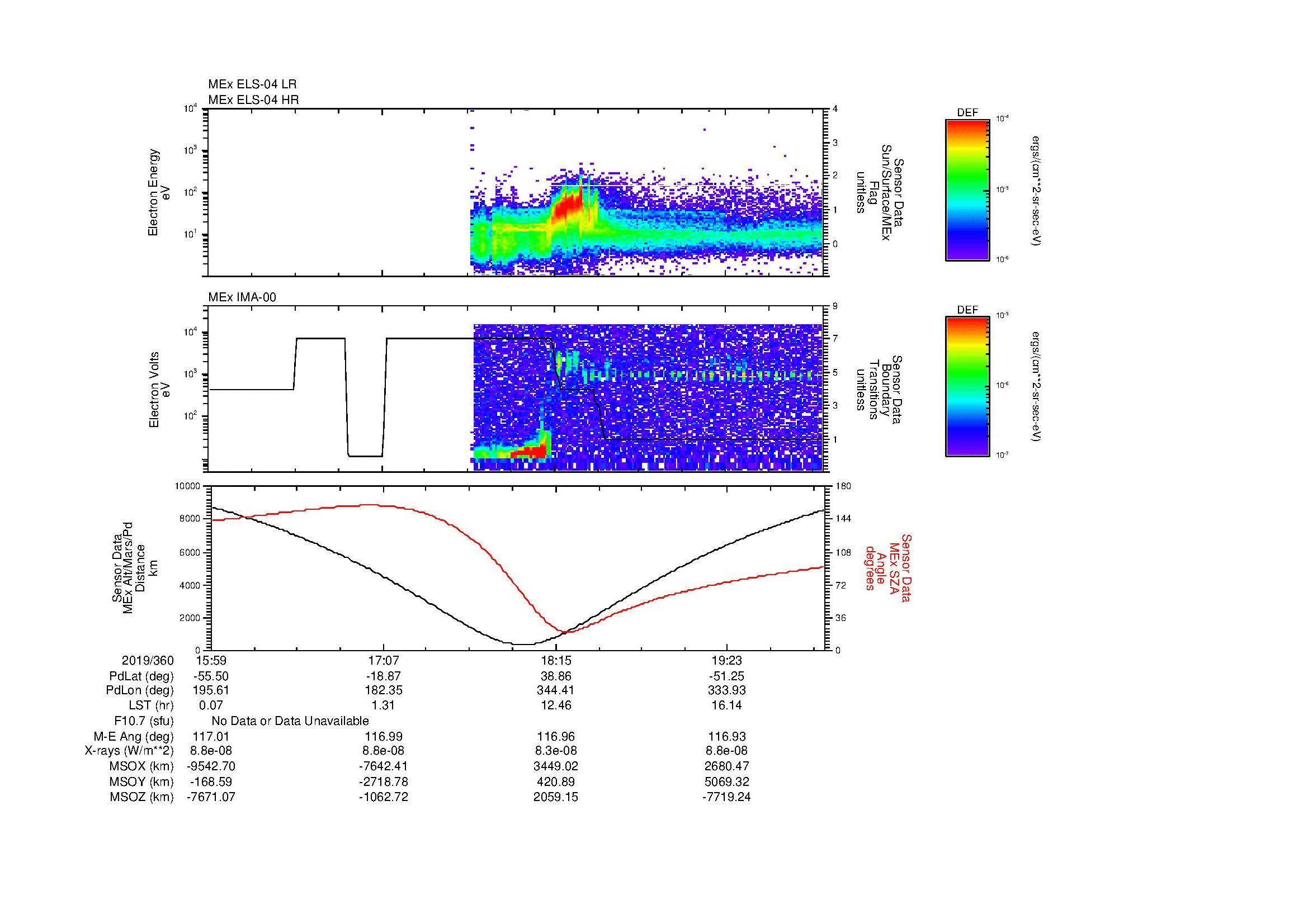Click LST value 12.46

pyautogui.click(x=556, y=705)
